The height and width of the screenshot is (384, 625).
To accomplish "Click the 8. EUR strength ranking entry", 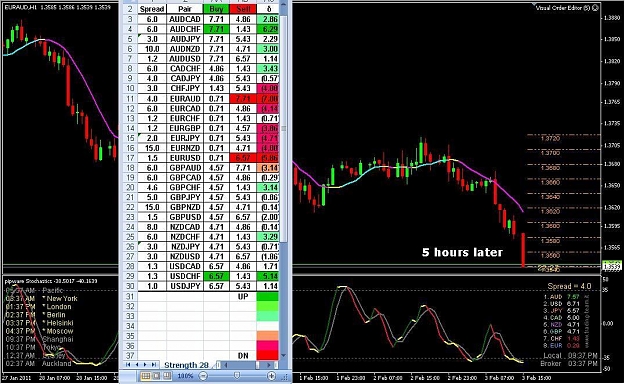I will pyautogui.click(x=561, y=345).
